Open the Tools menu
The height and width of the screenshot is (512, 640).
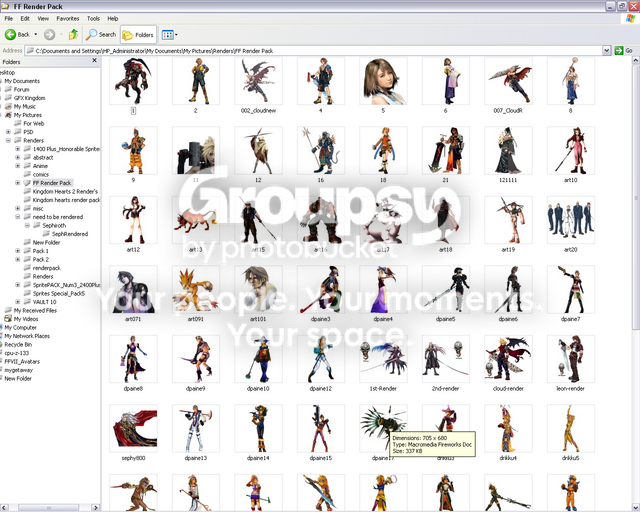click(93, 18)
